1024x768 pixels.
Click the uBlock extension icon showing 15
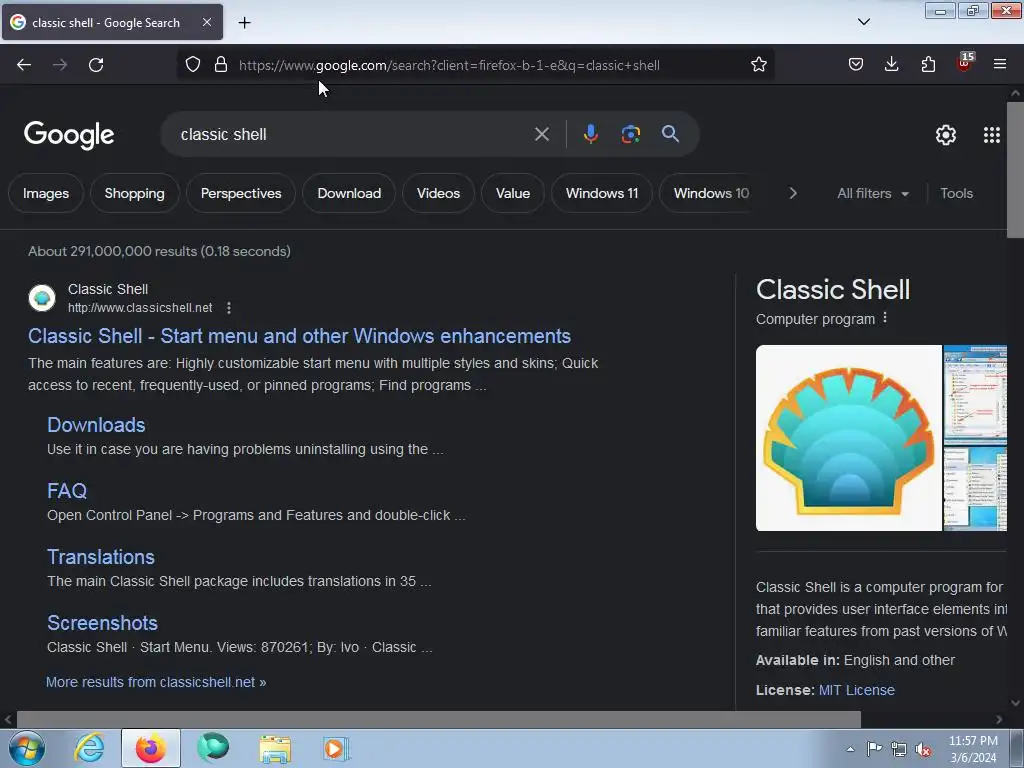pos(965,63)
